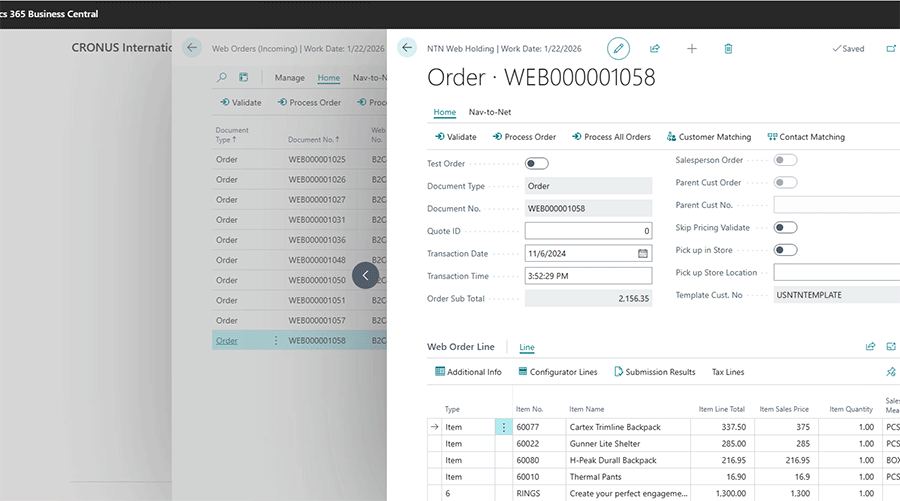Toggle the Test Order switch
Screen dimensions: 900x501
point(537,164)
